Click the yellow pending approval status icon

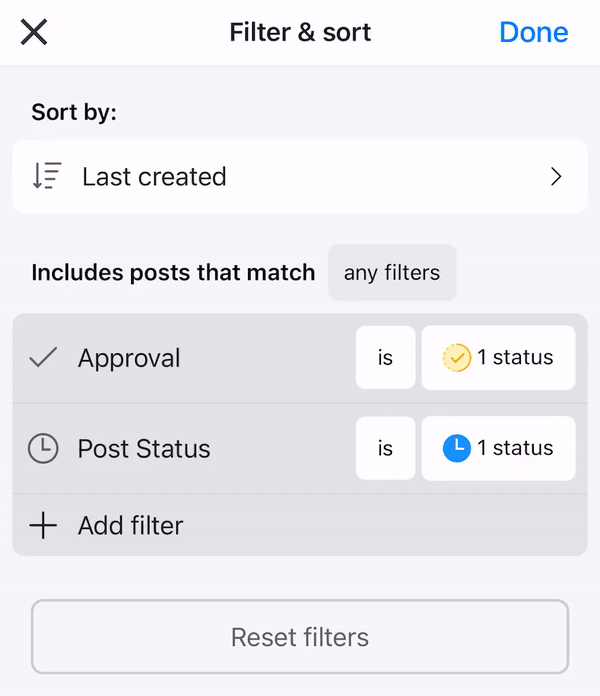pos(456,358)
